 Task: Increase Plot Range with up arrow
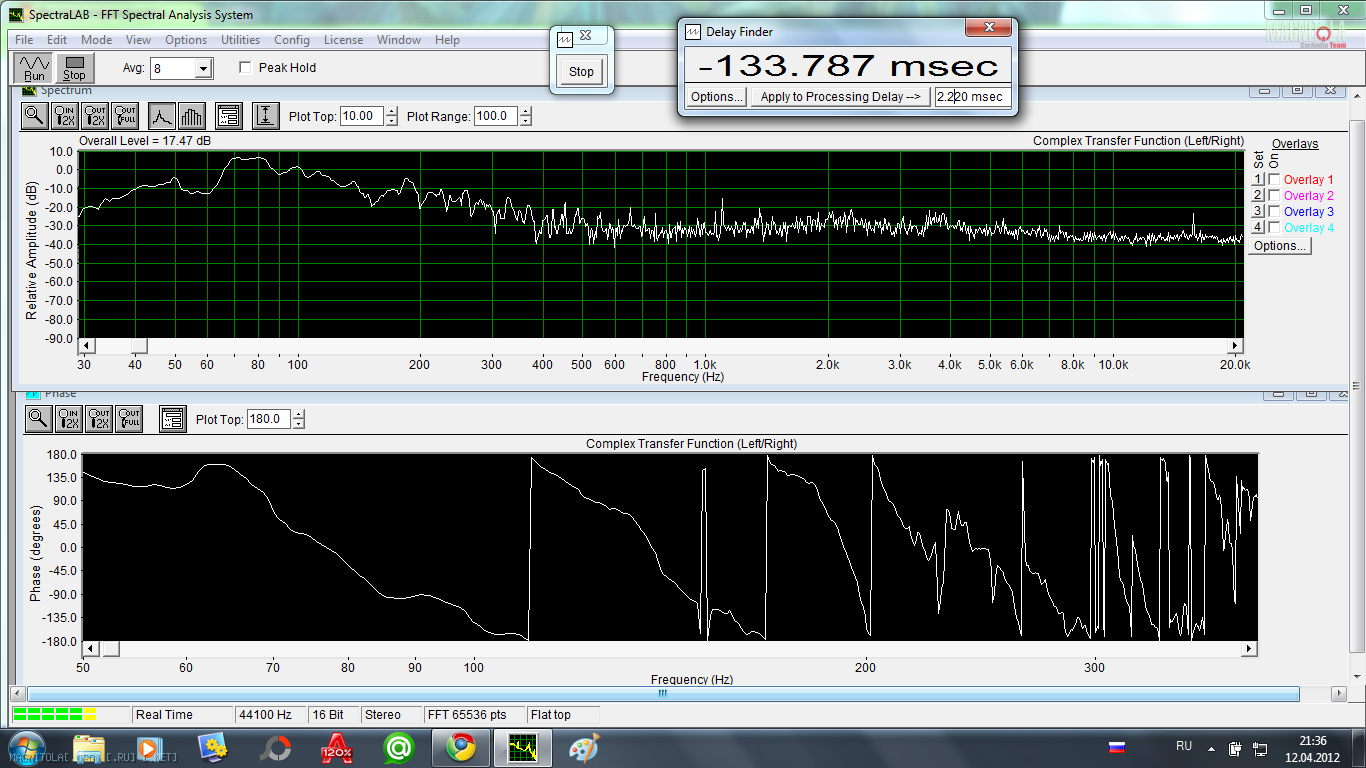coord(525,111)
